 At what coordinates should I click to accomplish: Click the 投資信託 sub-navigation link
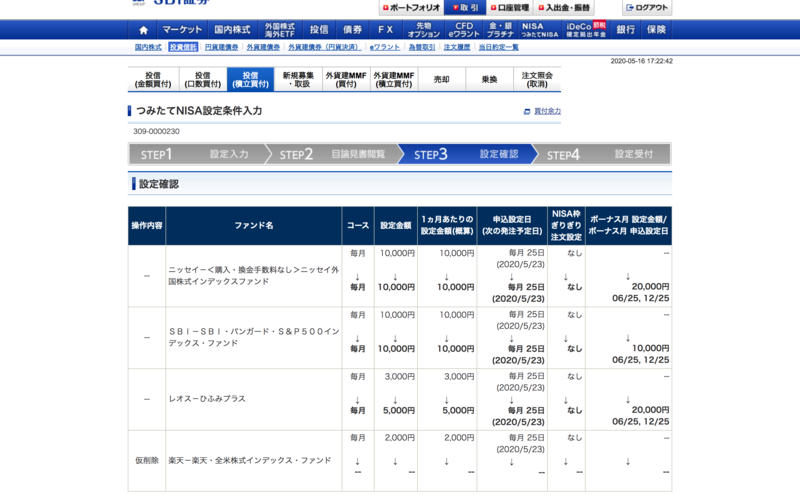pyautogui.click(x=183, y=47)
